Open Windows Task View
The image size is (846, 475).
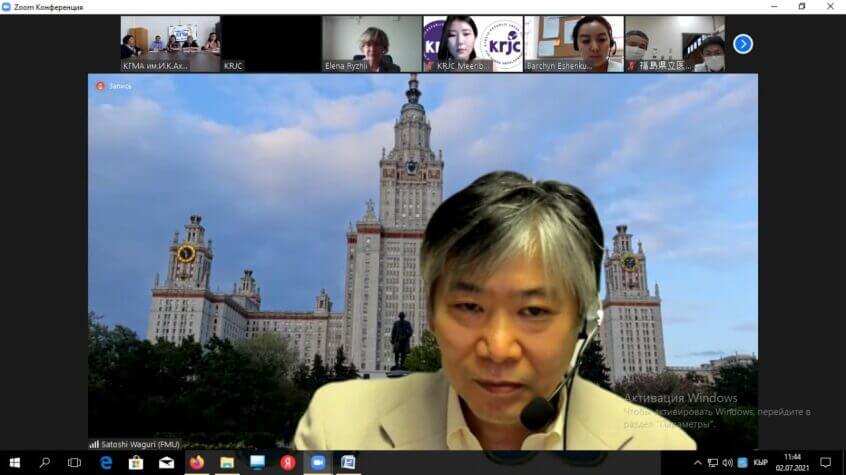[74, 463]
